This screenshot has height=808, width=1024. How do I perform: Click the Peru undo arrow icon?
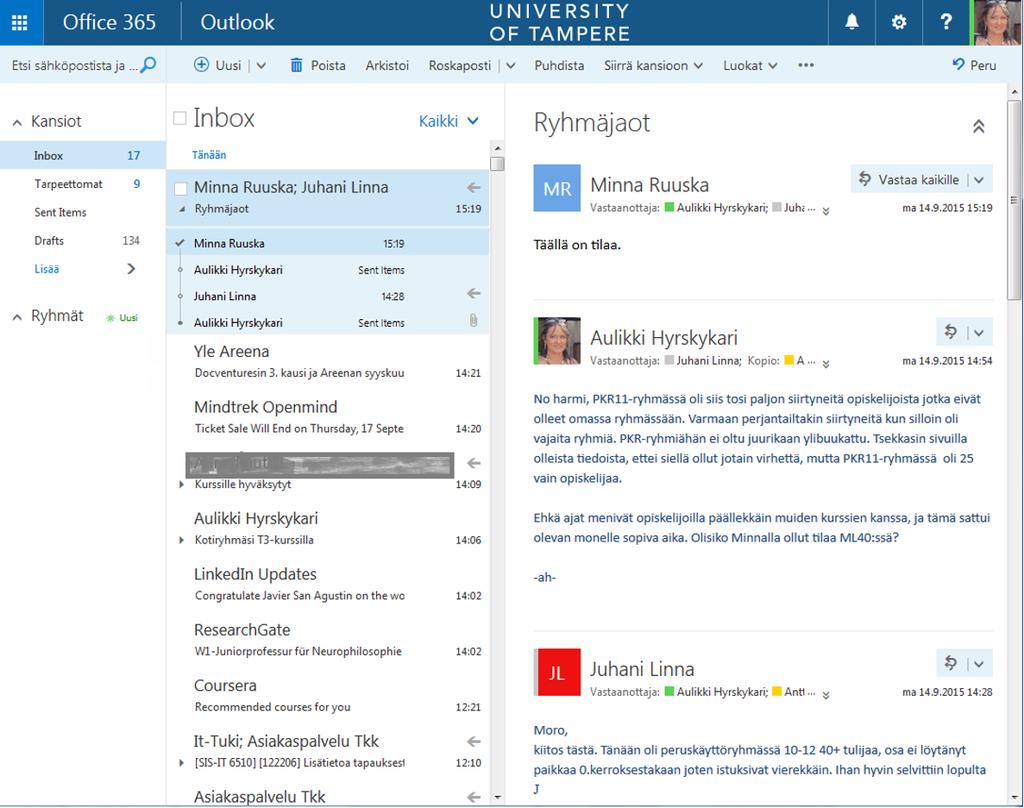click(958, 64)
